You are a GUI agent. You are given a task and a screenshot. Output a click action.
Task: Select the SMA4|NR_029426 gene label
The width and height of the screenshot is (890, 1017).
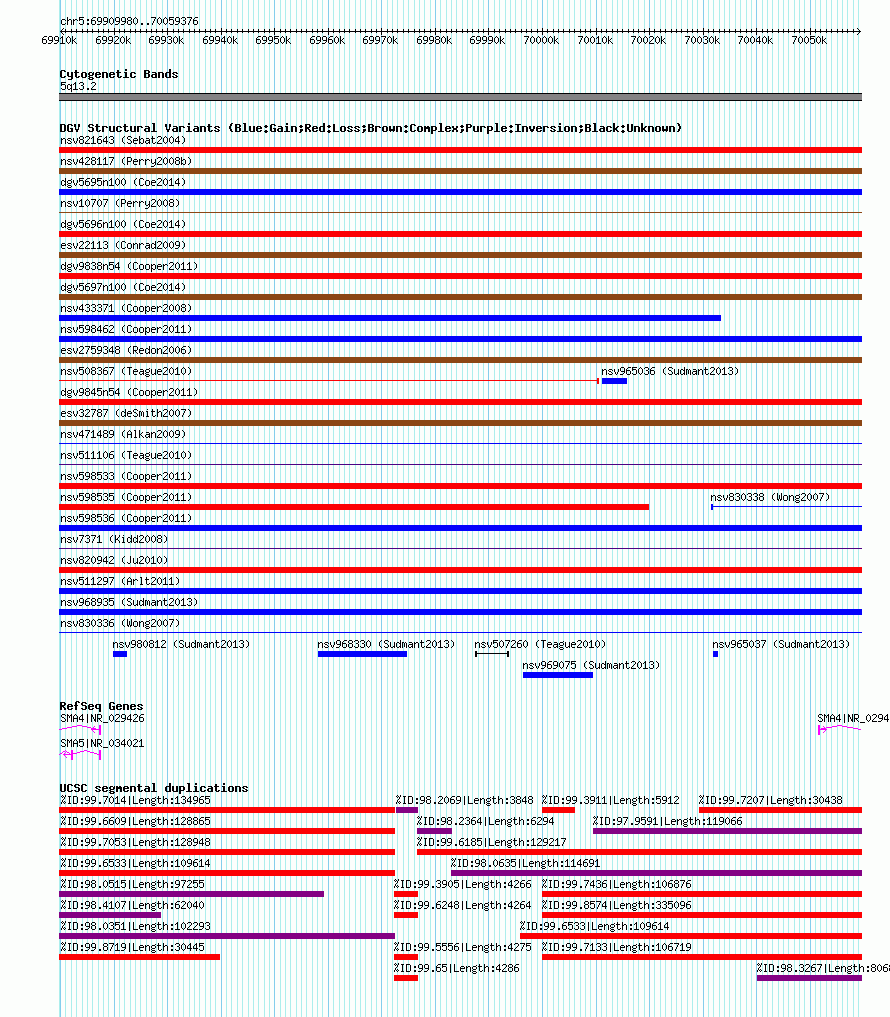[x=102, y=718]
